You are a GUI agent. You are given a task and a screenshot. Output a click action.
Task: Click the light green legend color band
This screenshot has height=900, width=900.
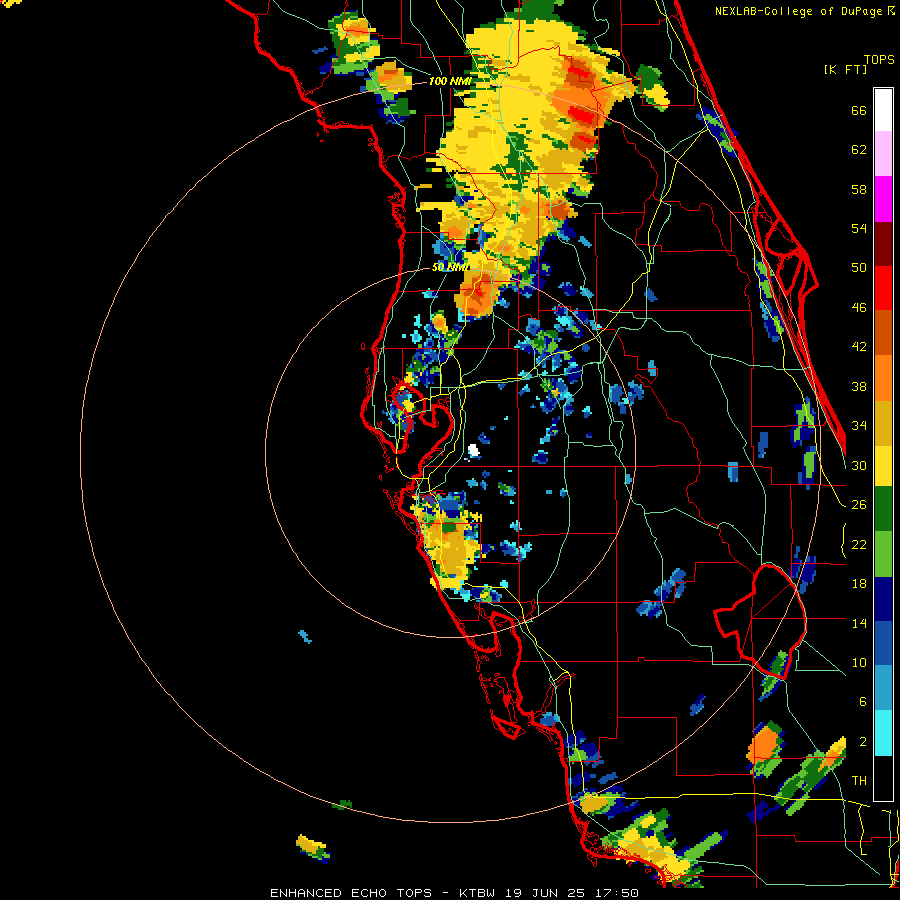point(883,554)
